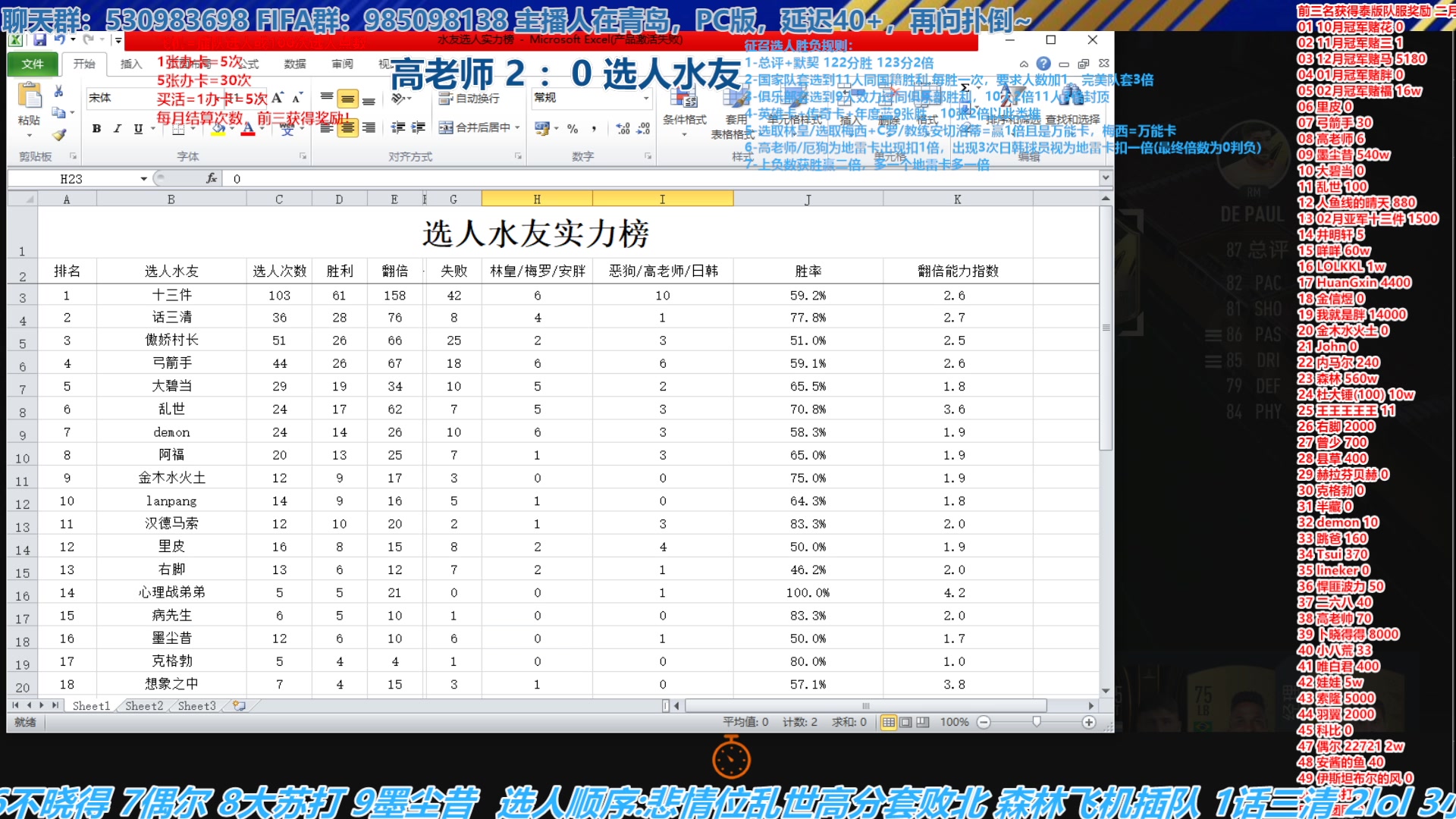Toggle center horizontal alignment button
This screenshot has height=819, width=1456.
(x=347, y=128)
